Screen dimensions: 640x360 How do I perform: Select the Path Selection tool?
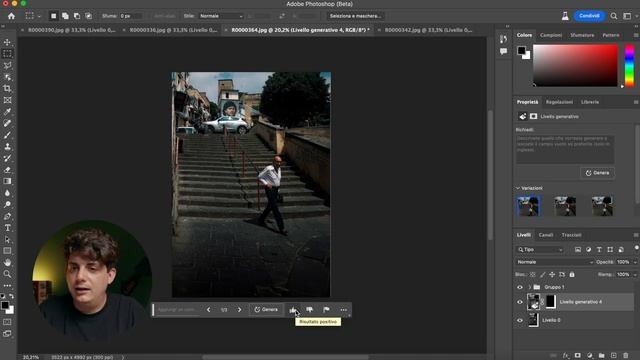[7, 239]
